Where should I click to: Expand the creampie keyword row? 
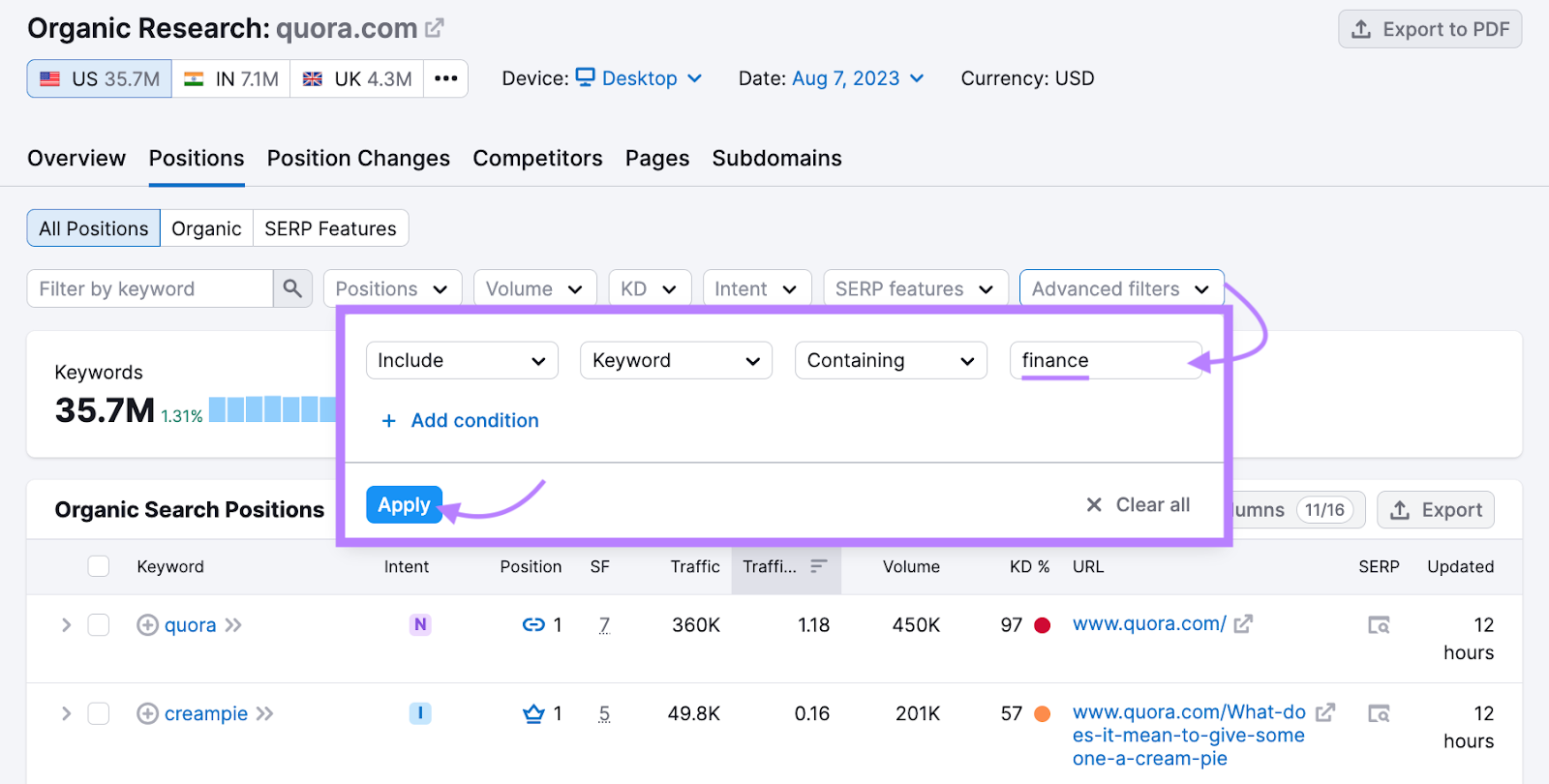[66, 713]
